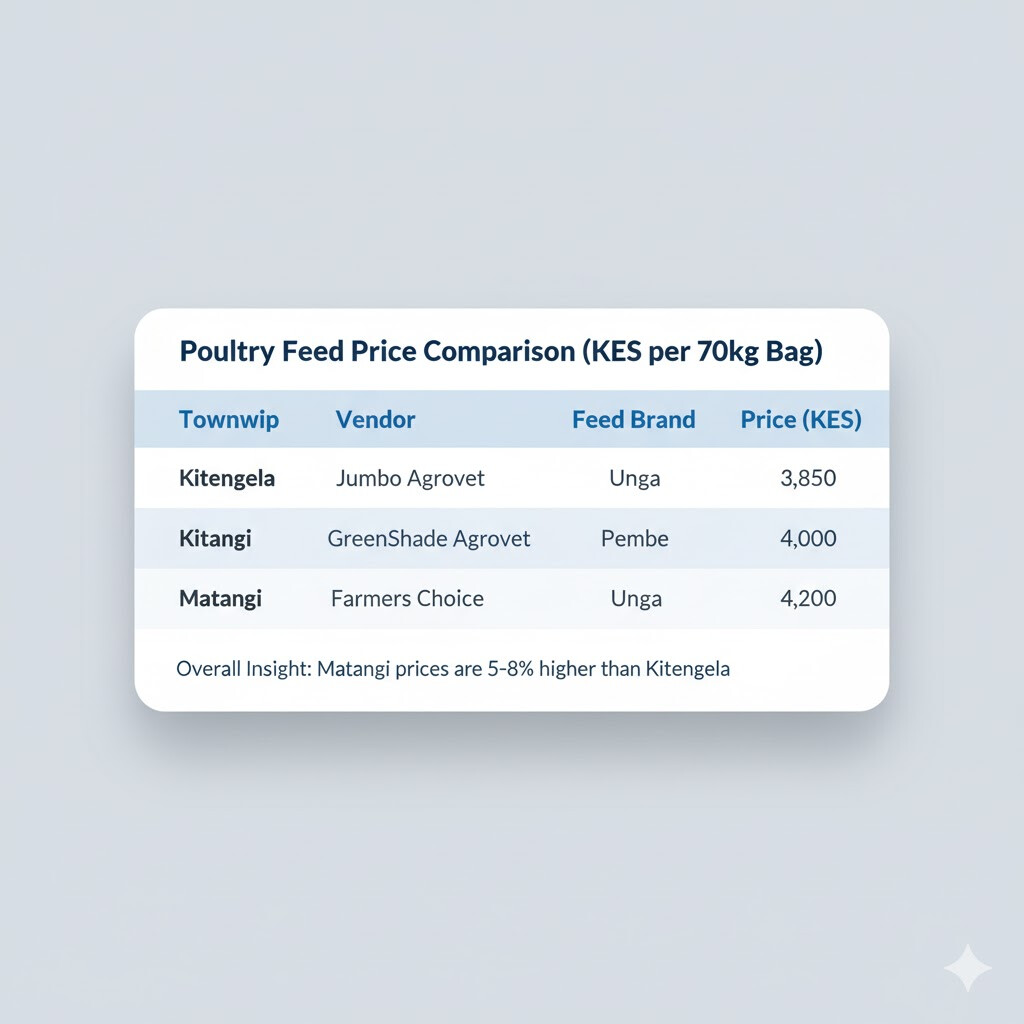Click the Price (KES) column header
This screenshot has width=1024, height=1024.
tap(800, 419)
